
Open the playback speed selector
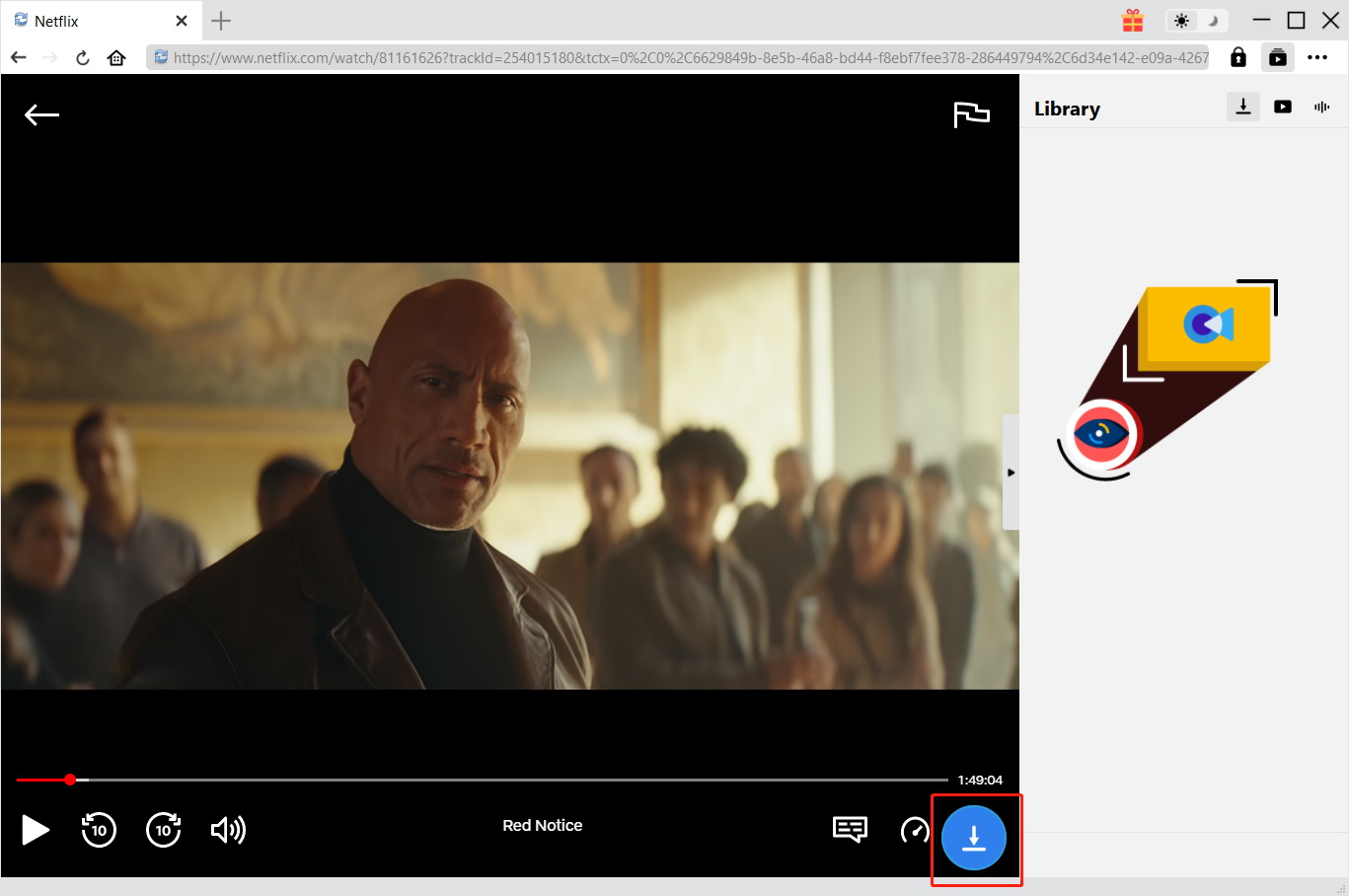[915, 830]
